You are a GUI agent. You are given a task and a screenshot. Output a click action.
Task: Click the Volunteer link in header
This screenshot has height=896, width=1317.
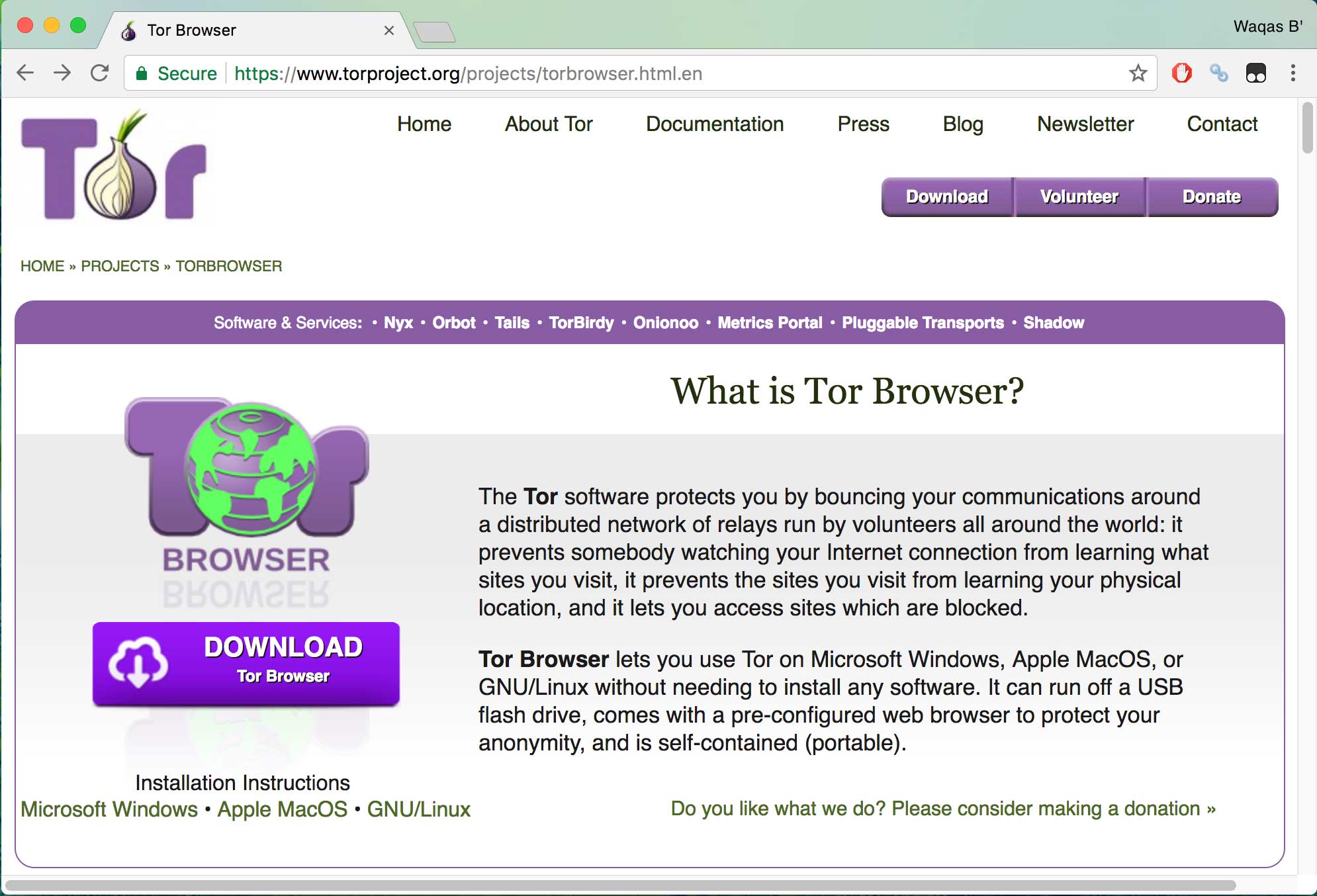tap(1078, 195)
